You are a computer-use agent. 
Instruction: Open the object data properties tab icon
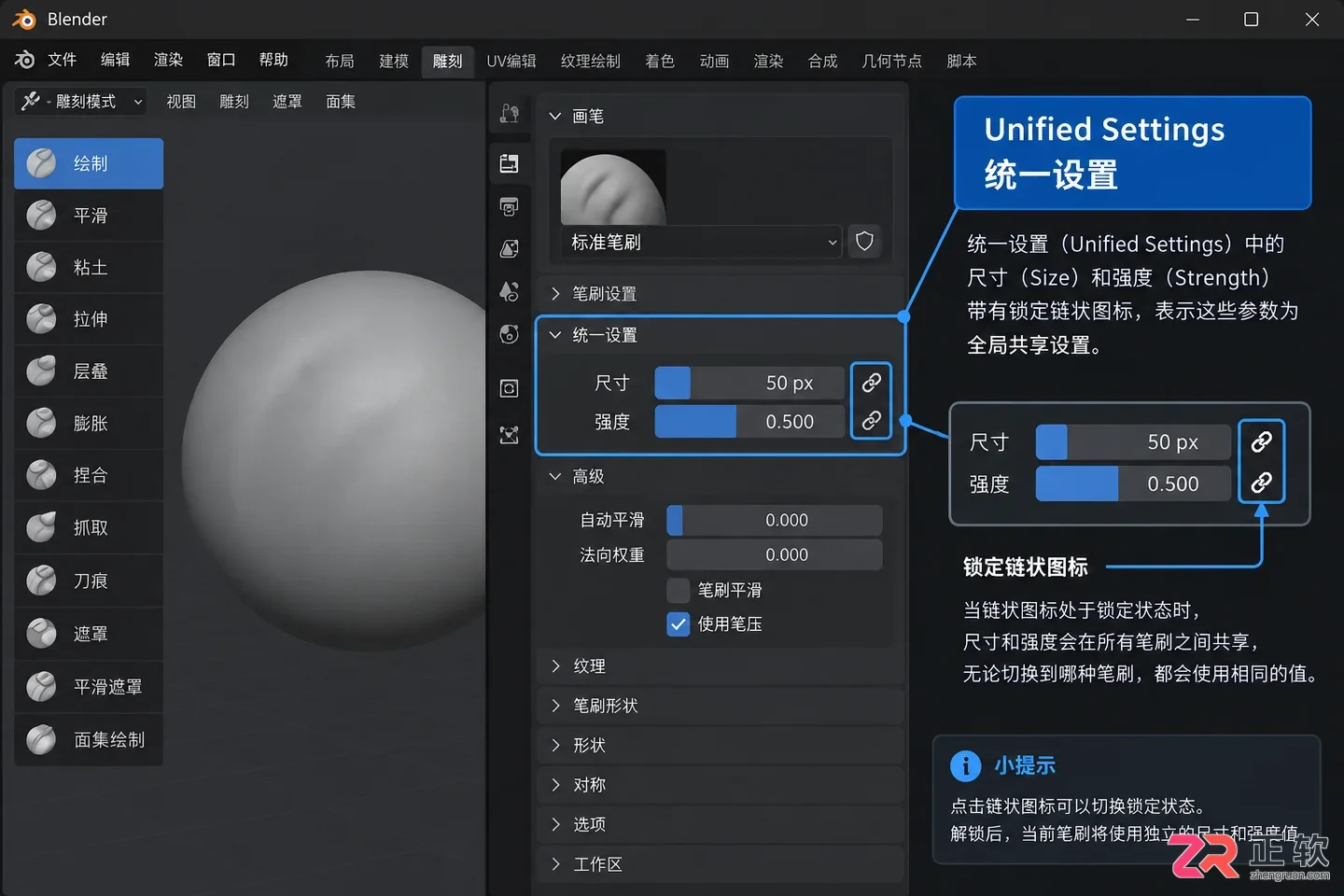click(510, 435)
